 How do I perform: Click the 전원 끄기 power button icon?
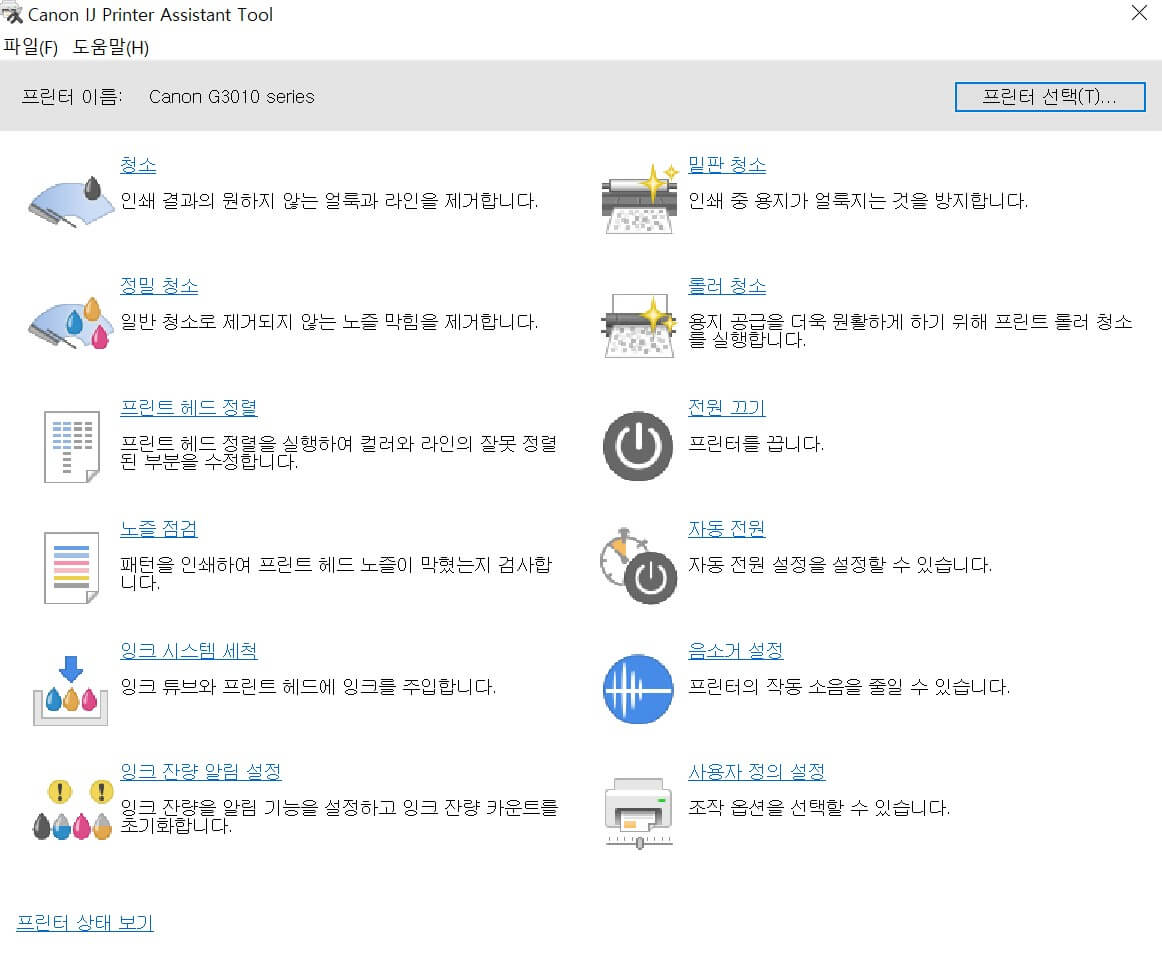point(638,446)
